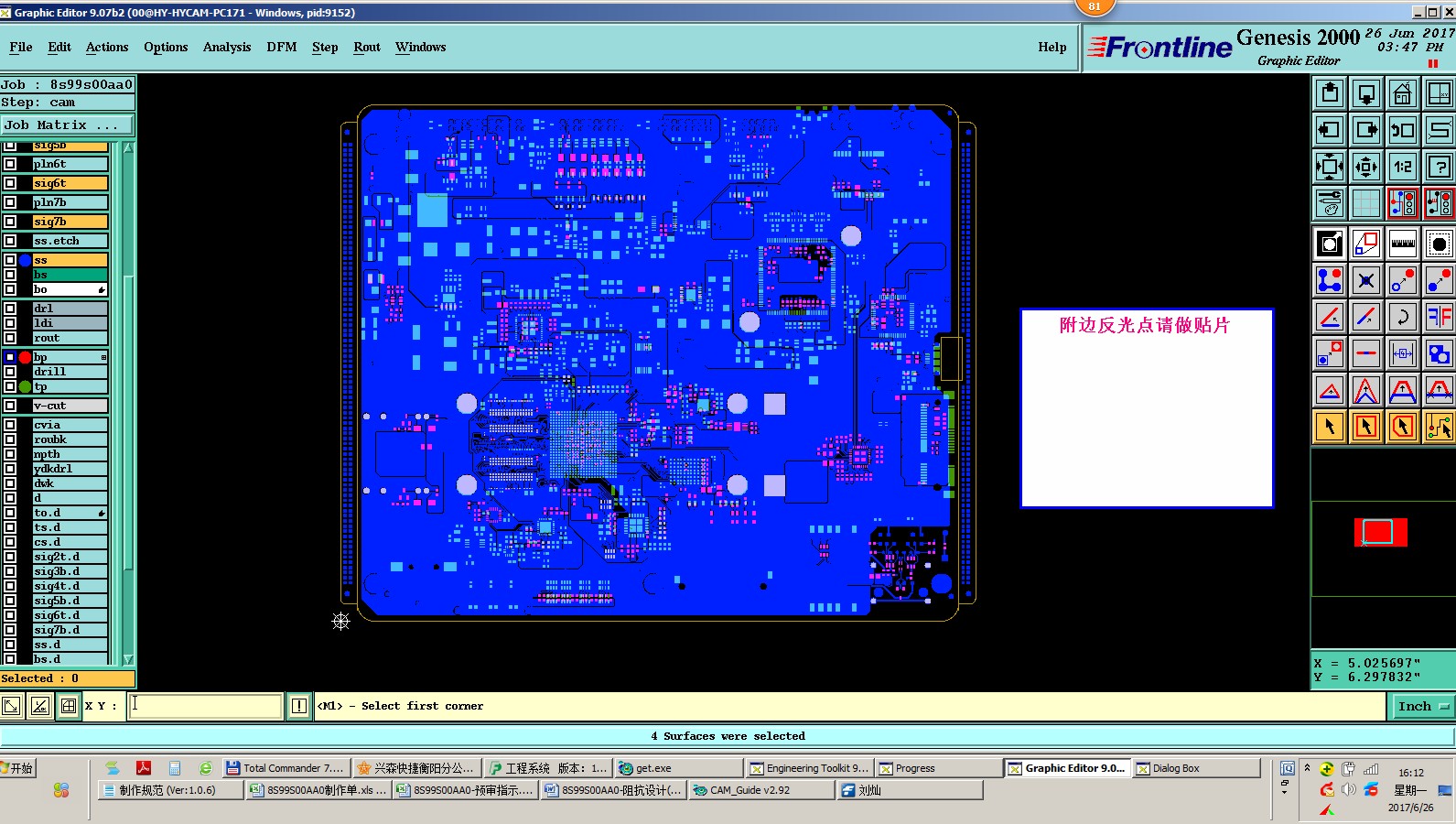
Task: Switch to Progress taskbar button
Action: point(937,768)
